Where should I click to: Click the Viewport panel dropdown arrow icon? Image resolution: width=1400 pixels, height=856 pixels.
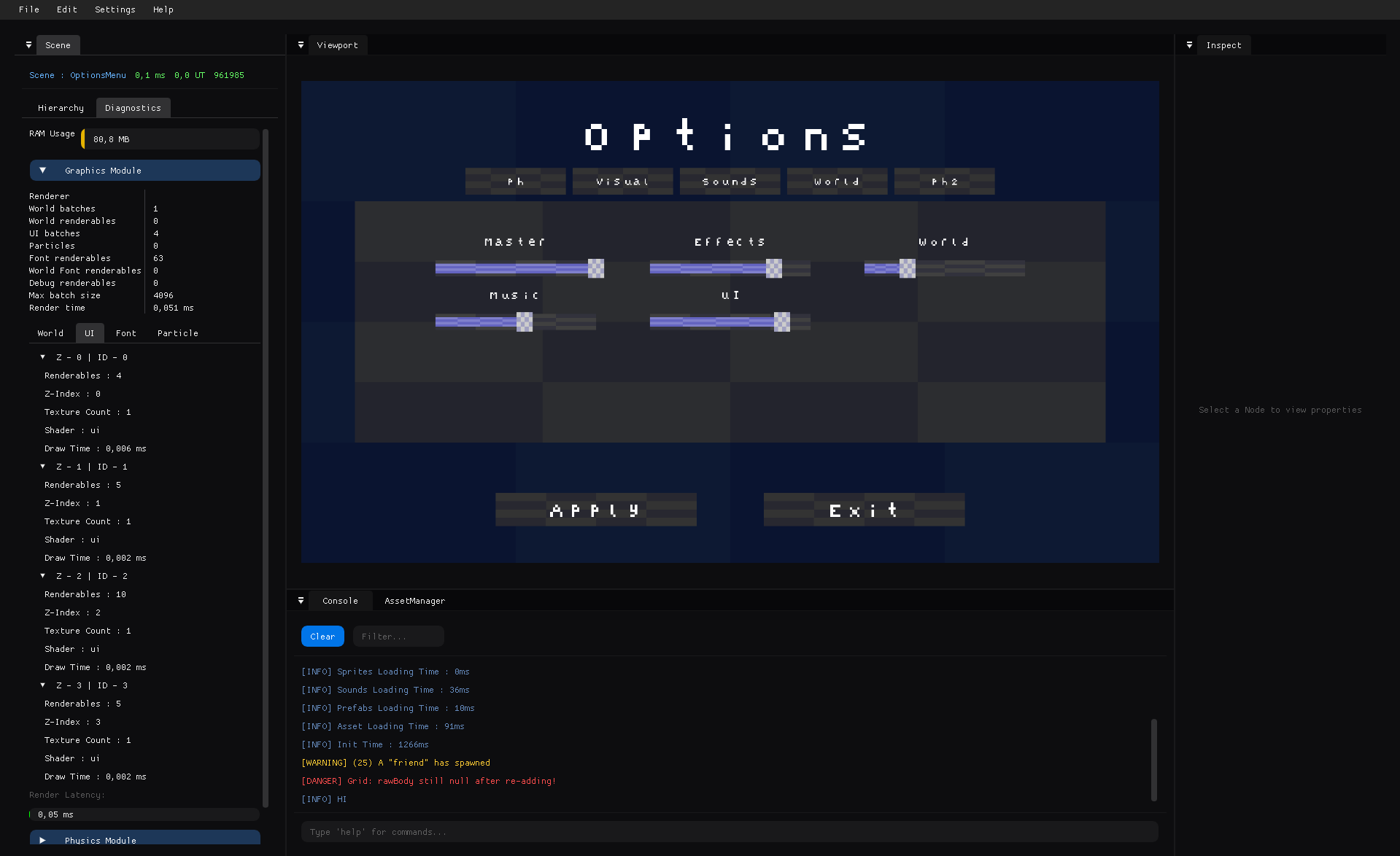[301, 45]
